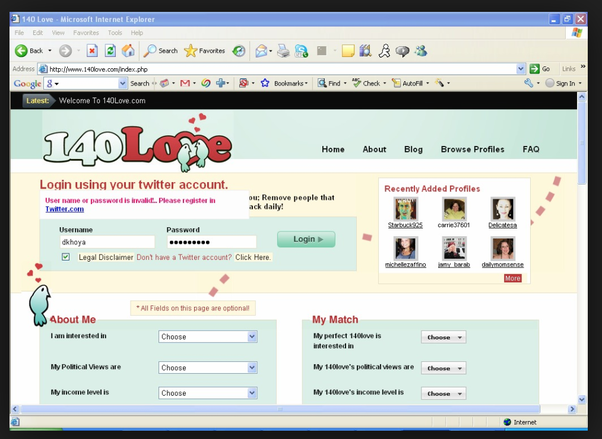
Task: Navigate to Browse Profiles
Action: point(472,150)
